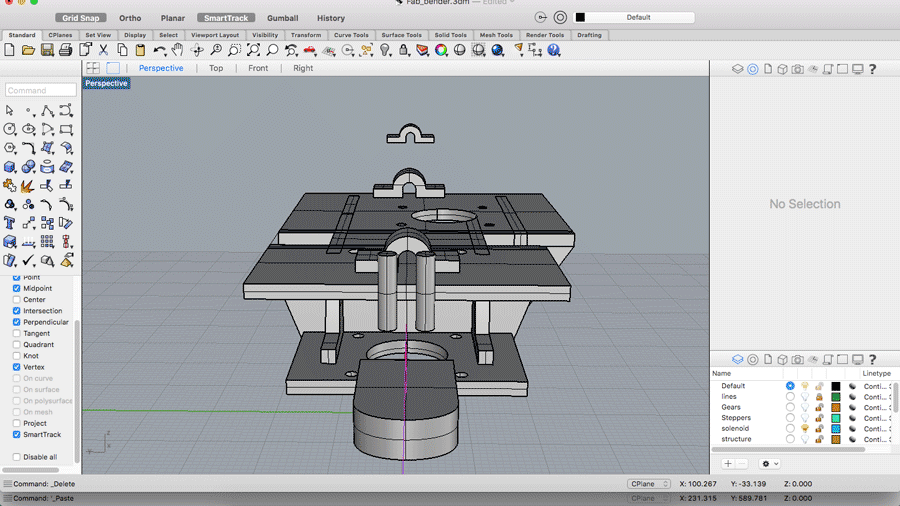Open the help question-mark globe icon
Screen dimensions: 900x506
[x=553, y=50]
